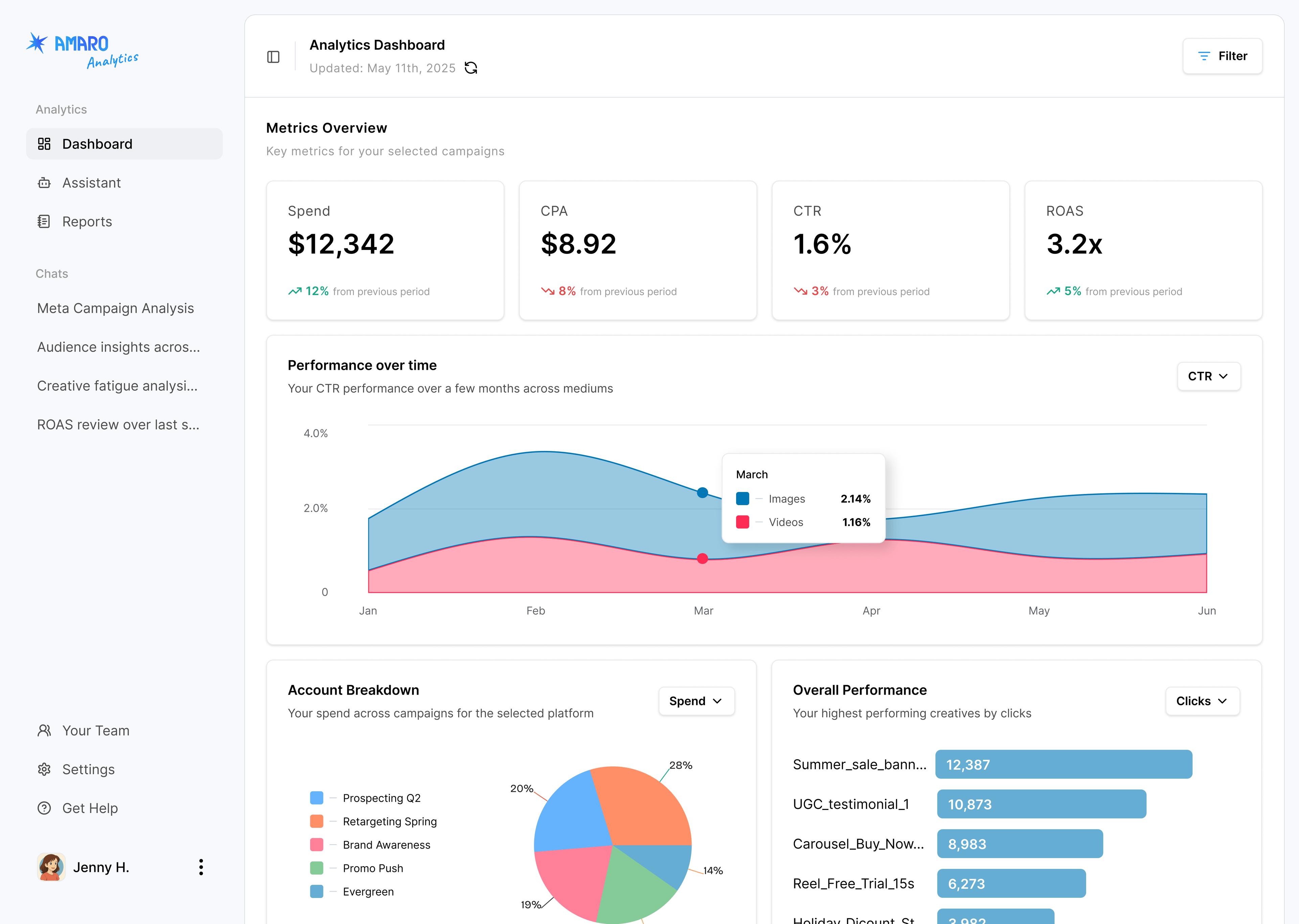Click Jenny H. avatar picture

pos(51,867)
